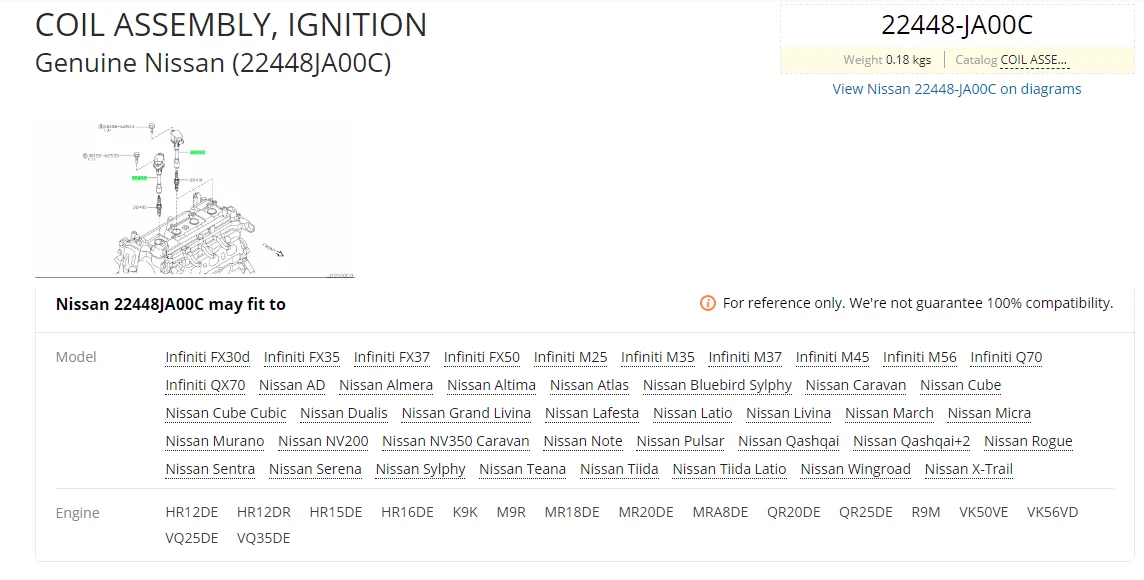1144x580 pixels.
Task: Pick the Nissan Sylphy model link
Action: (x=420, y=470)
